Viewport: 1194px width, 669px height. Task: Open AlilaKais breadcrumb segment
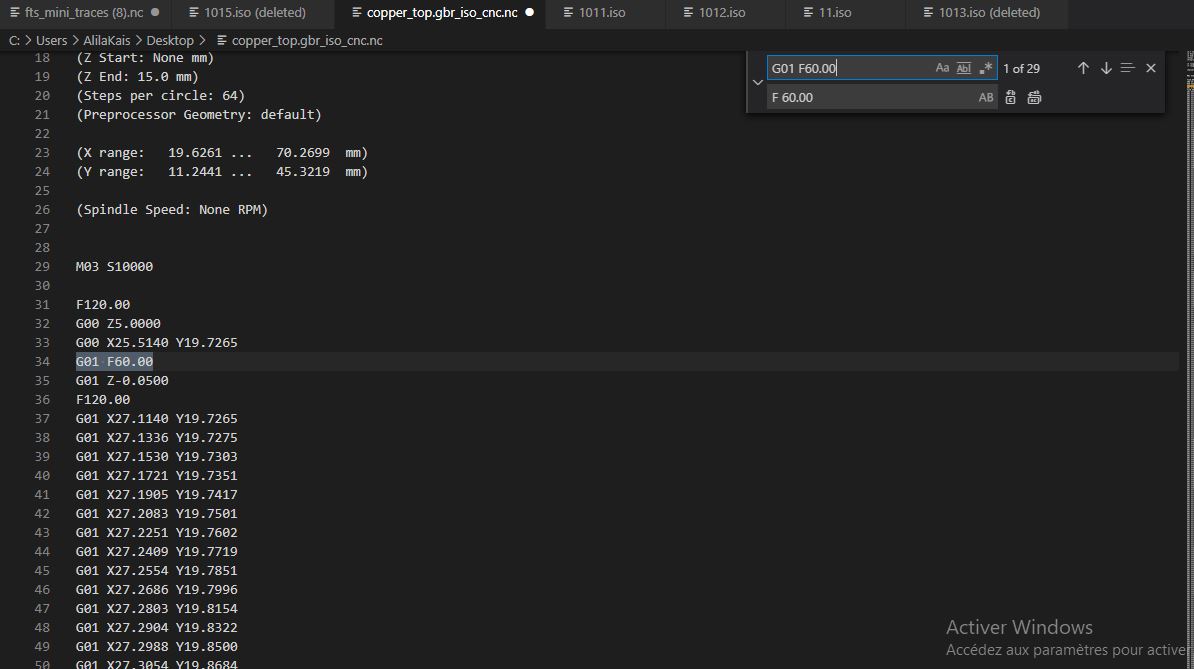click(x=107, y=40)
